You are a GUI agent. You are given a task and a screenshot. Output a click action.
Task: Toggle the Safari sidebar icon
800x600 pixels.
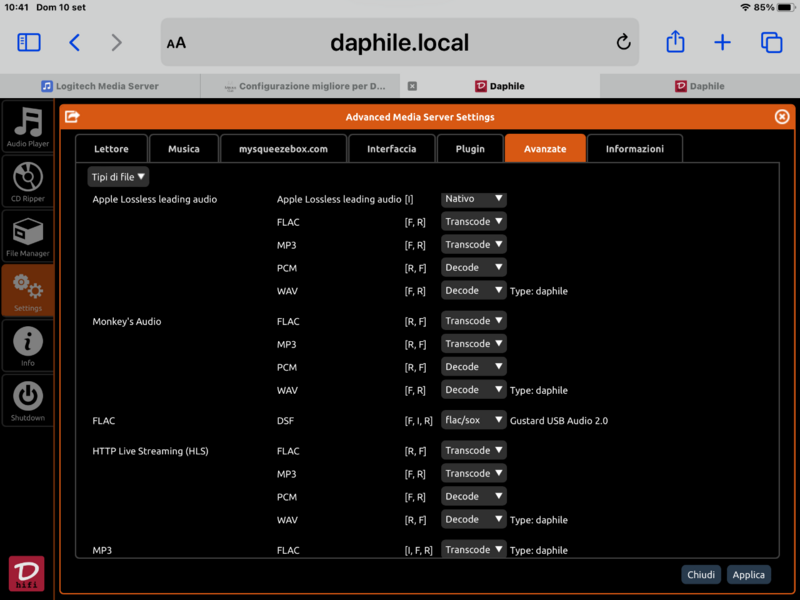point(29,42)
